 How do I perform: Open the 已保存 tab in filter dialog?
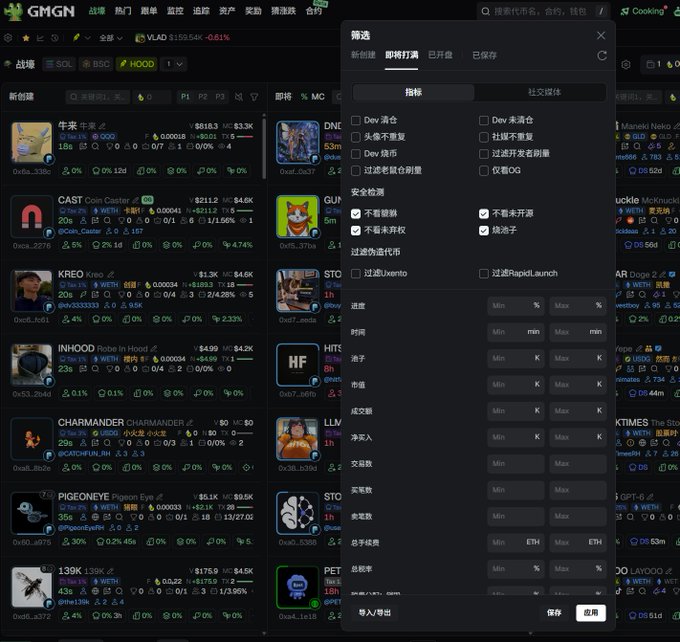click(x=484, y=56)
